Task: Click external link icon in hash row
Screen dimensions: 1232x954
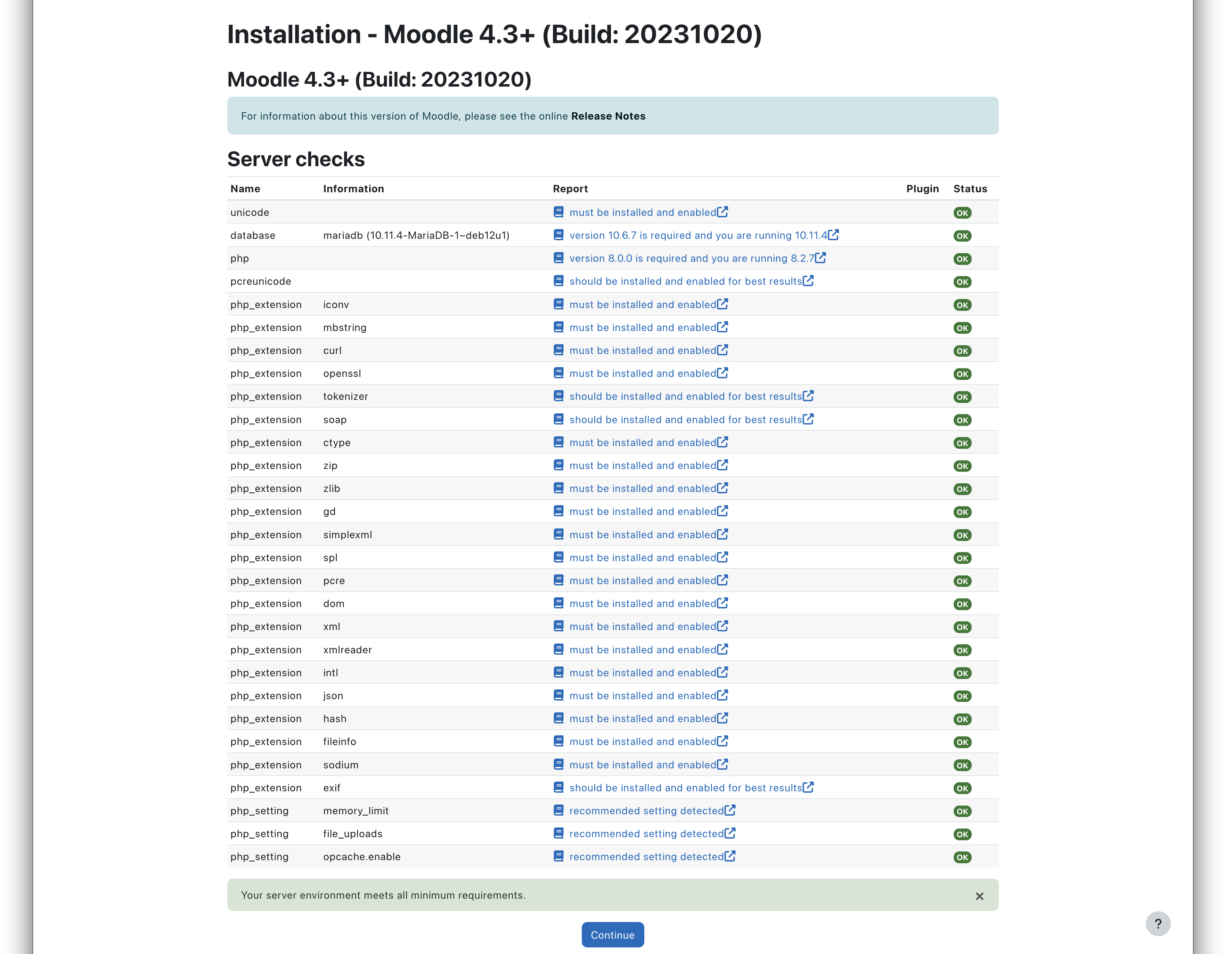Action: click(x=723, y=718)
